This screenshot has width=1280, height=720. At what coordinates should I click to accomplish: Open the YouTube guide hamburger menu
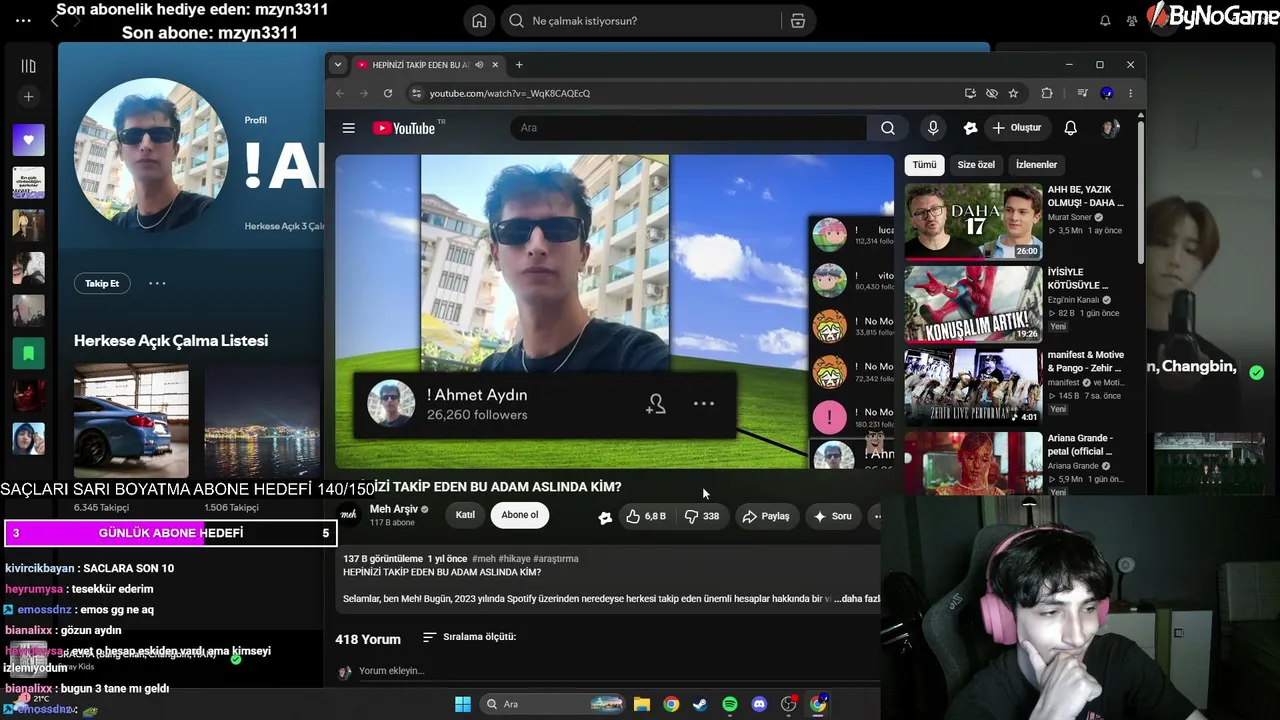348,128
